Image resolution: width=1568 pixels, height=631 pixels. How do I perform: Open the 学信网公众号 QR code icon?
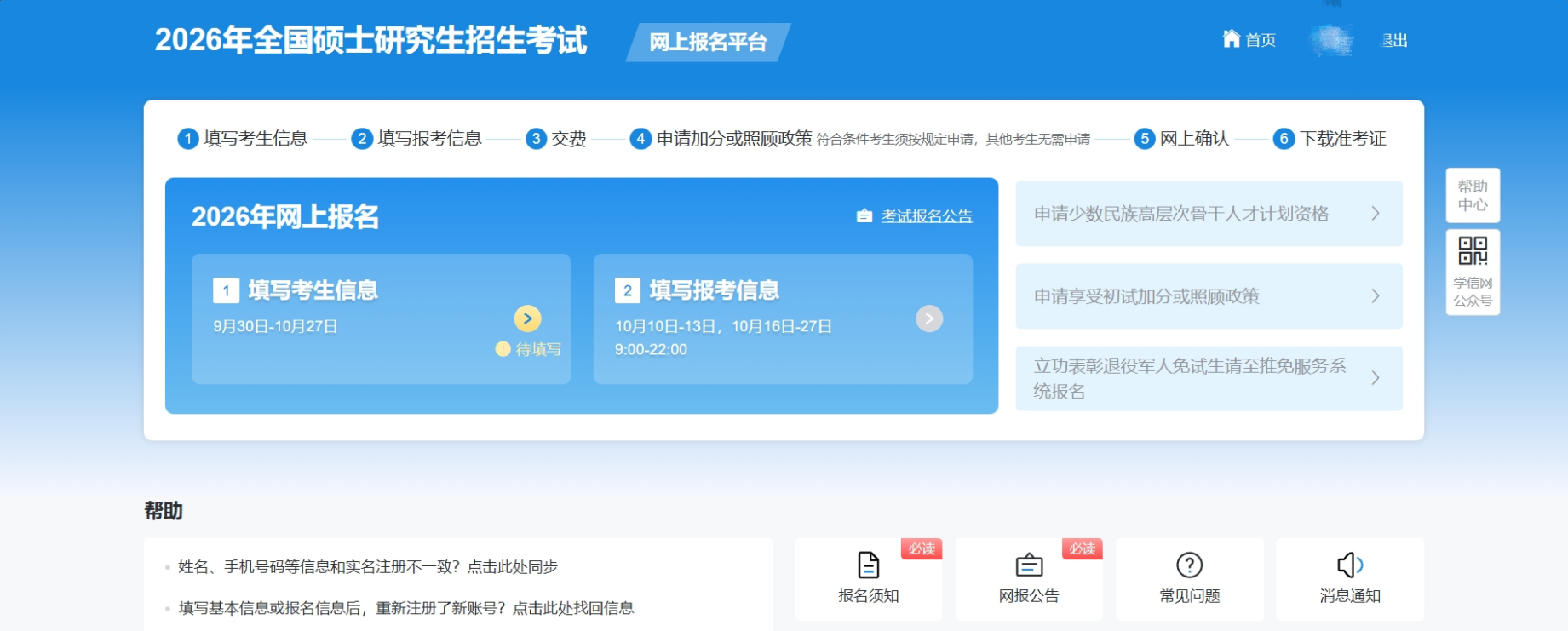(x=1473, y=251)
